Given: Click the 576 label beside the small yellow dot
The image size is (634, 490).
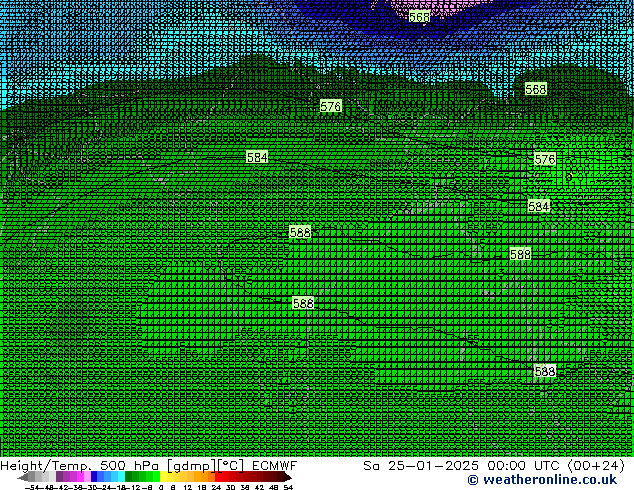Looking at the screenshot, I should click(545, 159).
